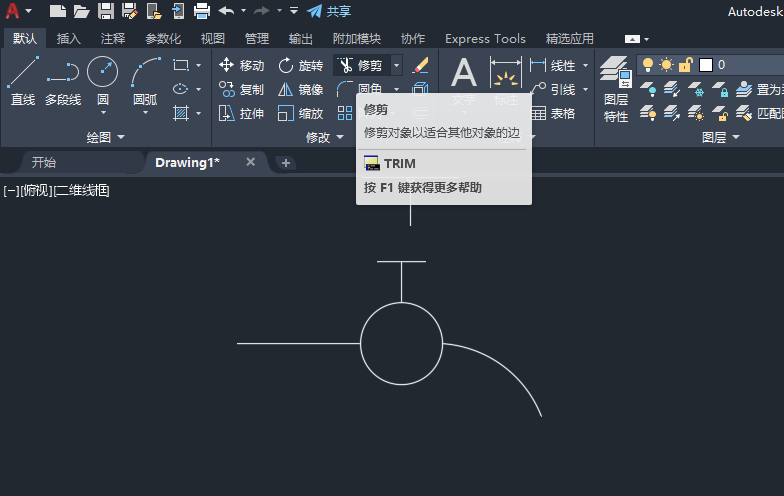
Task: Freeze selected layer snowflake icon
Action: [696, 89]
